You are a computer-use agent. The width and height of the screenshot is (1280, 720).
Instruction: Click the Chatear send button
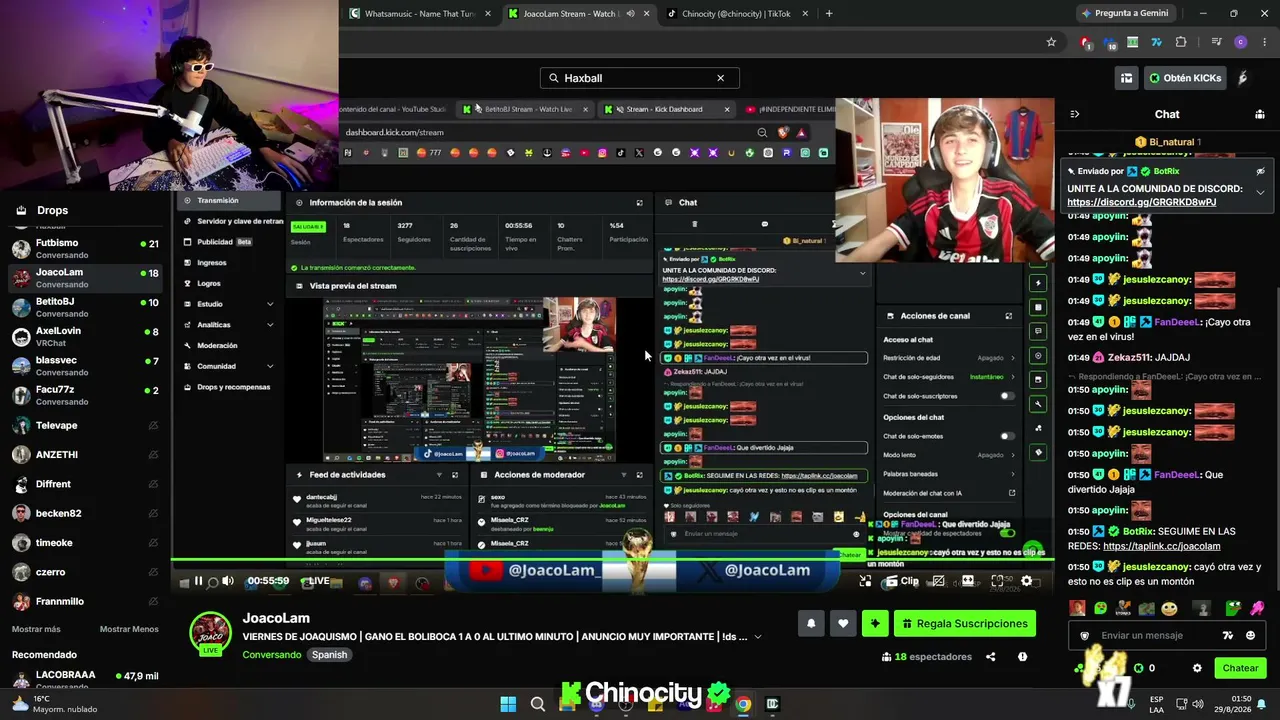click(1240, 668)
